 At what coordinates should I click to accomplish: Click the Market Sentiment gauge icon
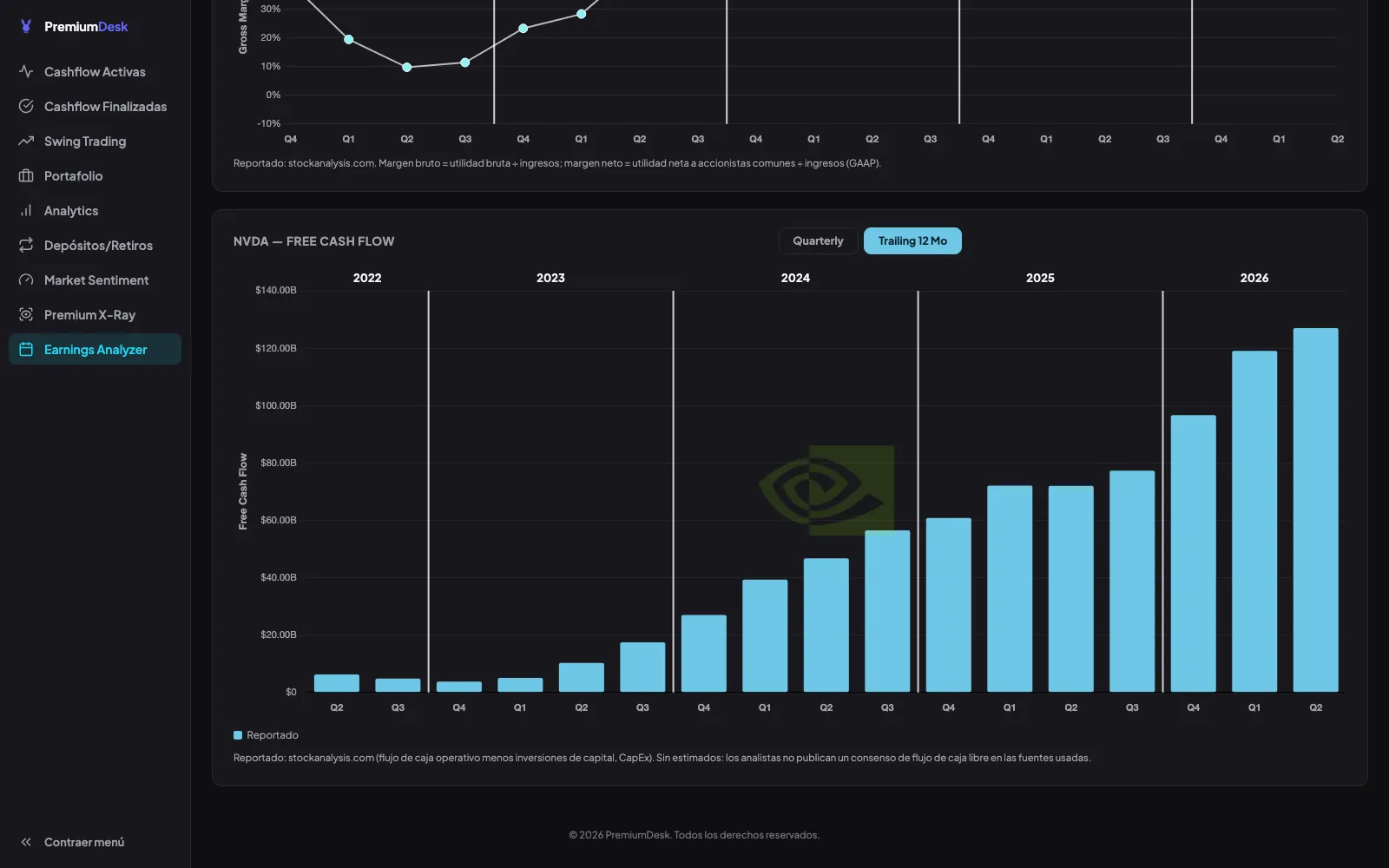coord(26,279)
